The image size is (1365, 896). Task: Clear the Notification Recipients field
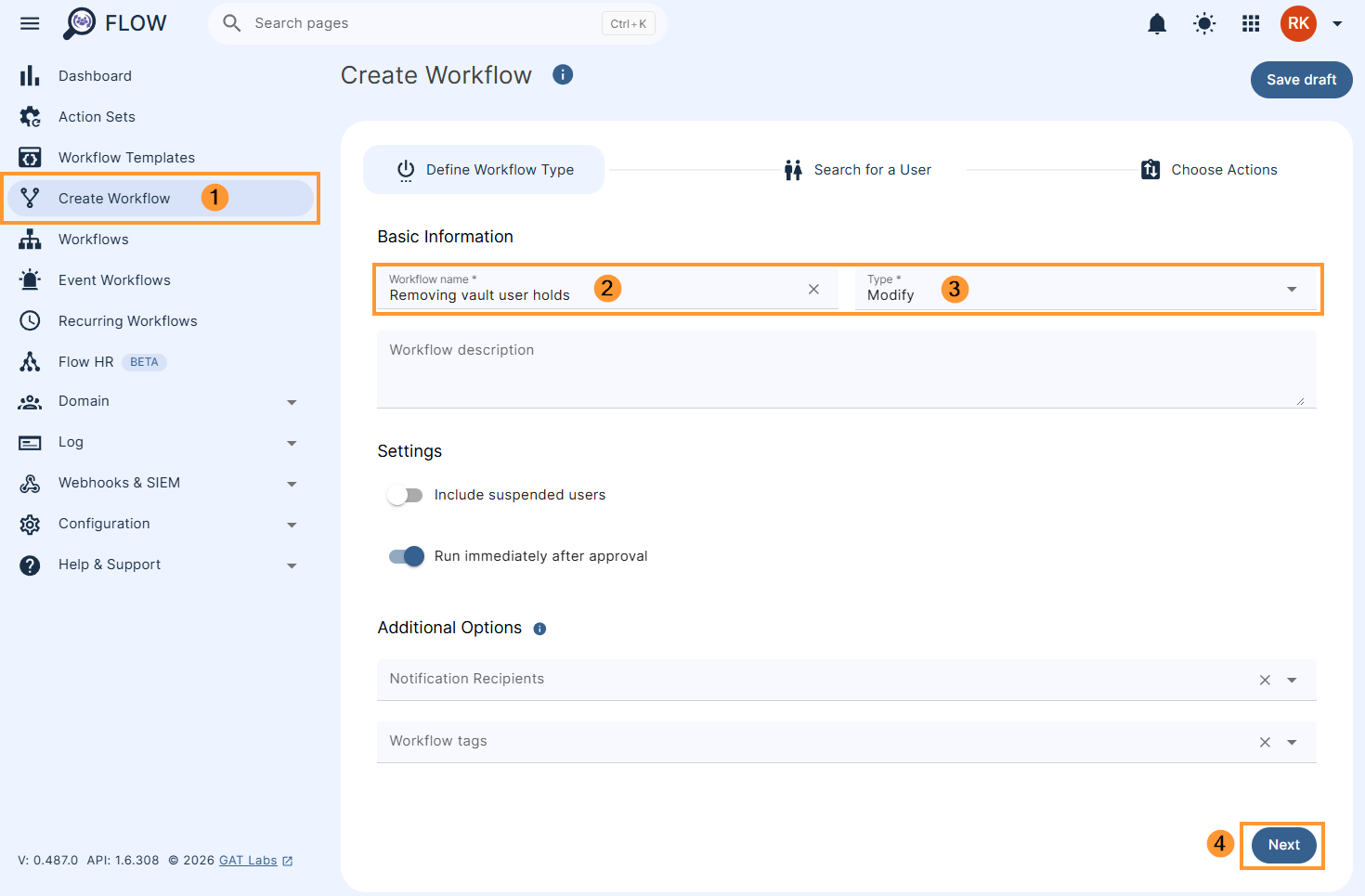1265,681
